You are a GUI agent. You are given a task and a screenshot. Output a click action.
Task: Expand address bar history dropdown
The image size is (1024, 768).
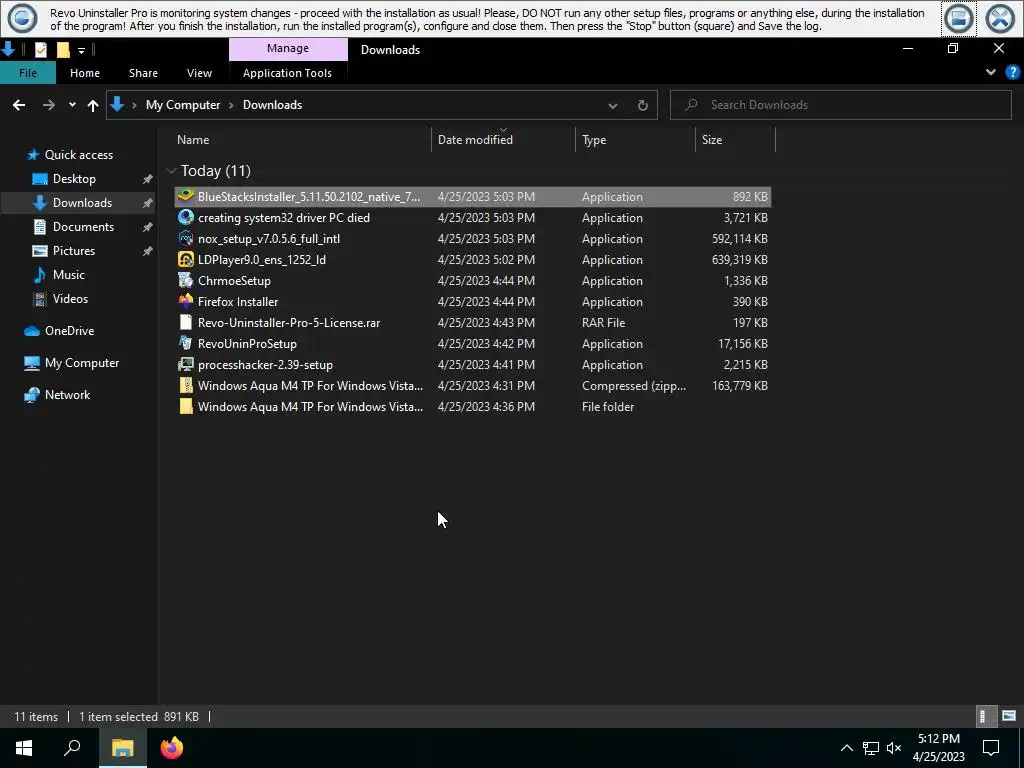[613, 105]
